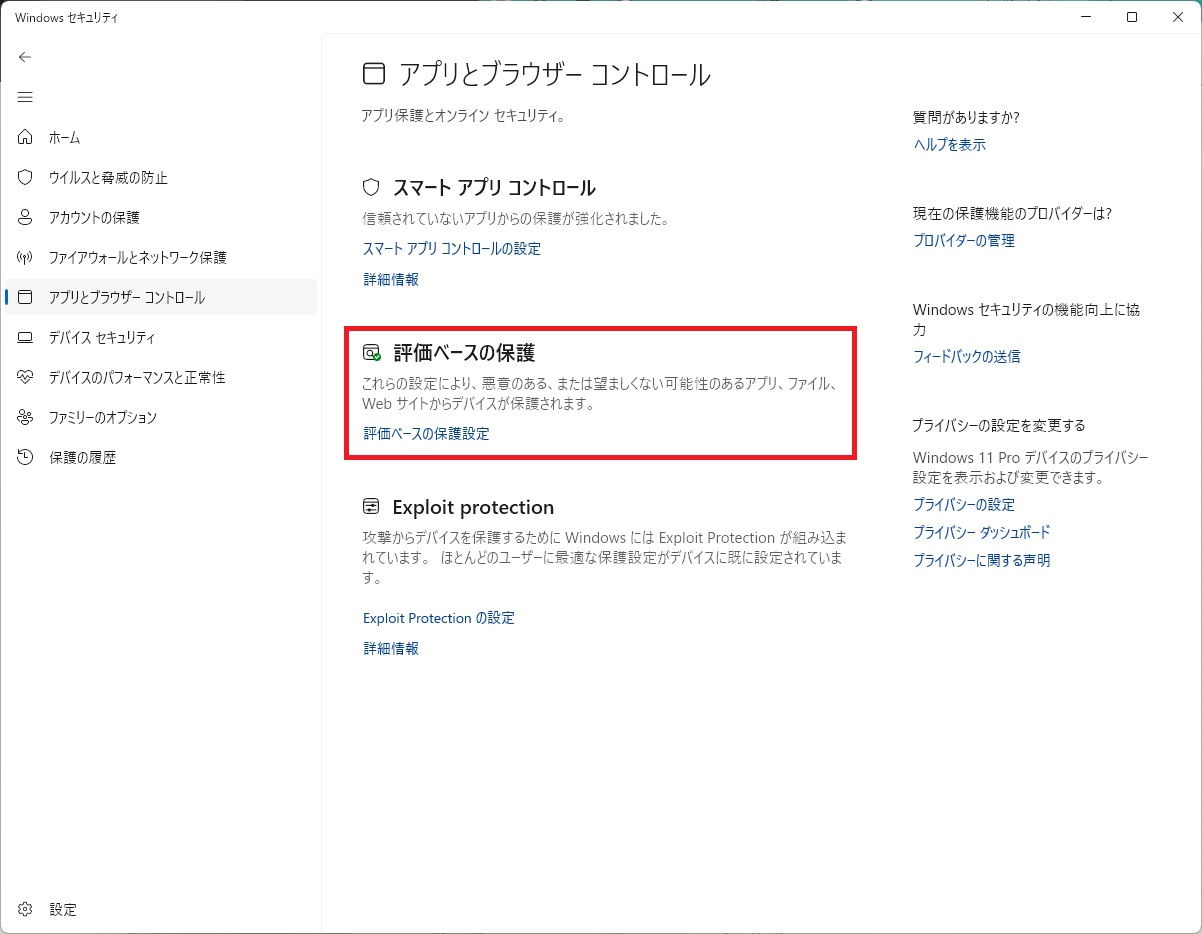The height and width of the screenshot is (934, 1202).
Task: Open ファイアウォールとネットワーク保護
Action: click(161, 257)
